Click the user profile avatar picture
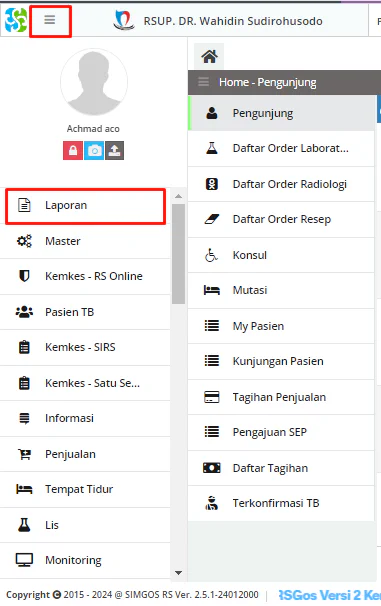The image size is (381, 606). click(x=94, y=82)
